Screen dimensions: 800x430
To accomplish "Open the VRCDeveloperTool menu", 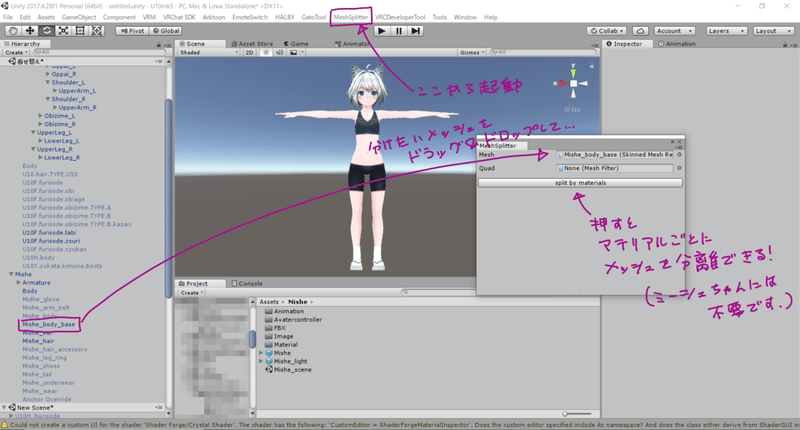I will click(x=400, y=17).
